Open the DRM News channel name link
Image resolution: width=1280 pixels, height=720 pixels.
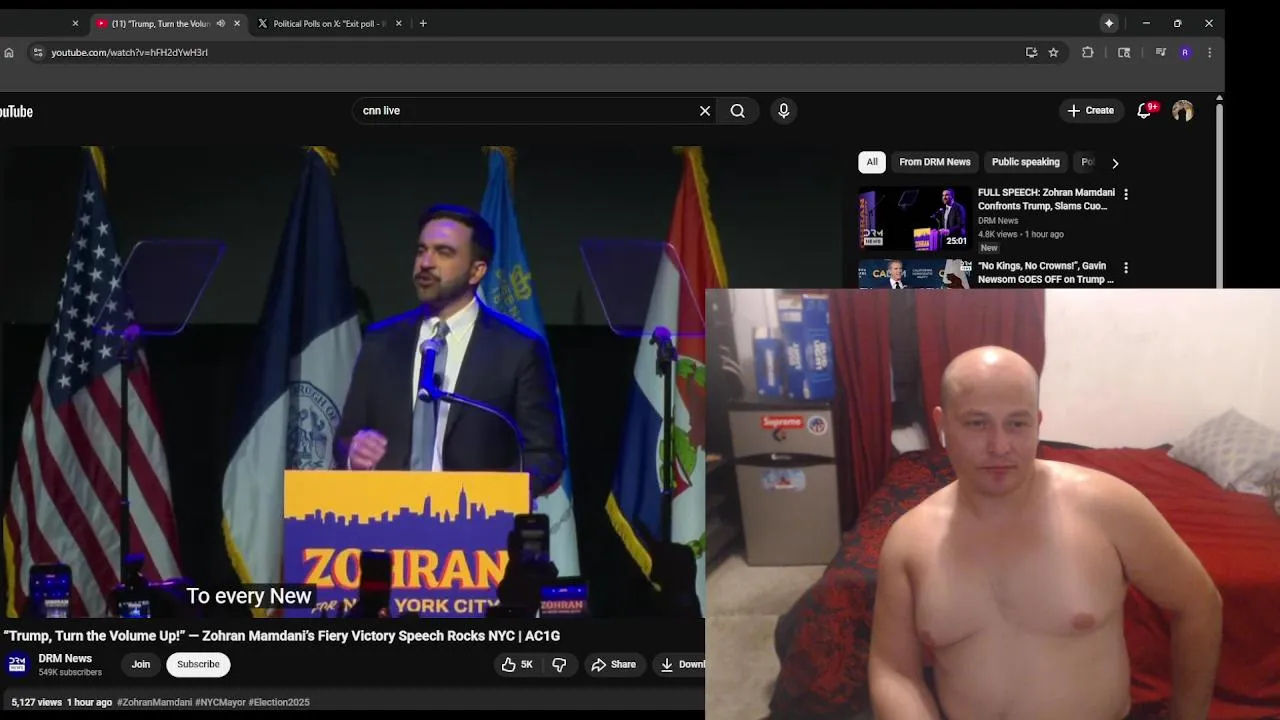pos(65,658)
